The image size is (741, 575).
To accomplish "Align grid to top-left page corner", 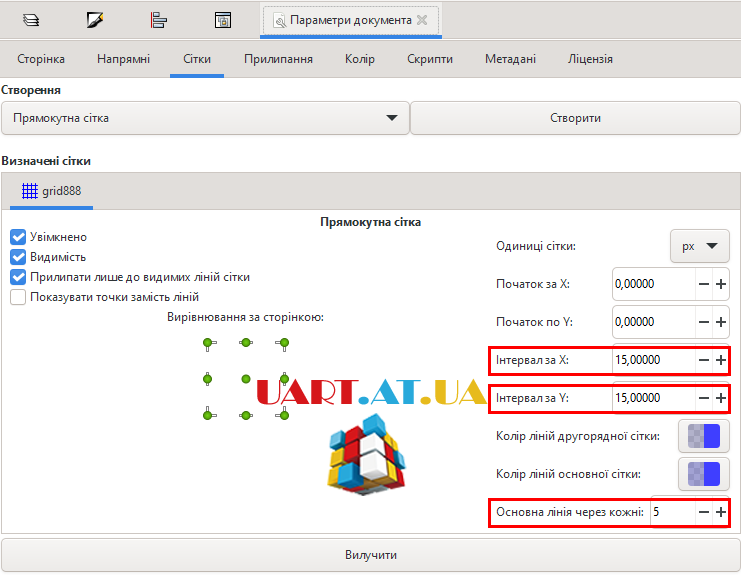I will coord(208,343).
